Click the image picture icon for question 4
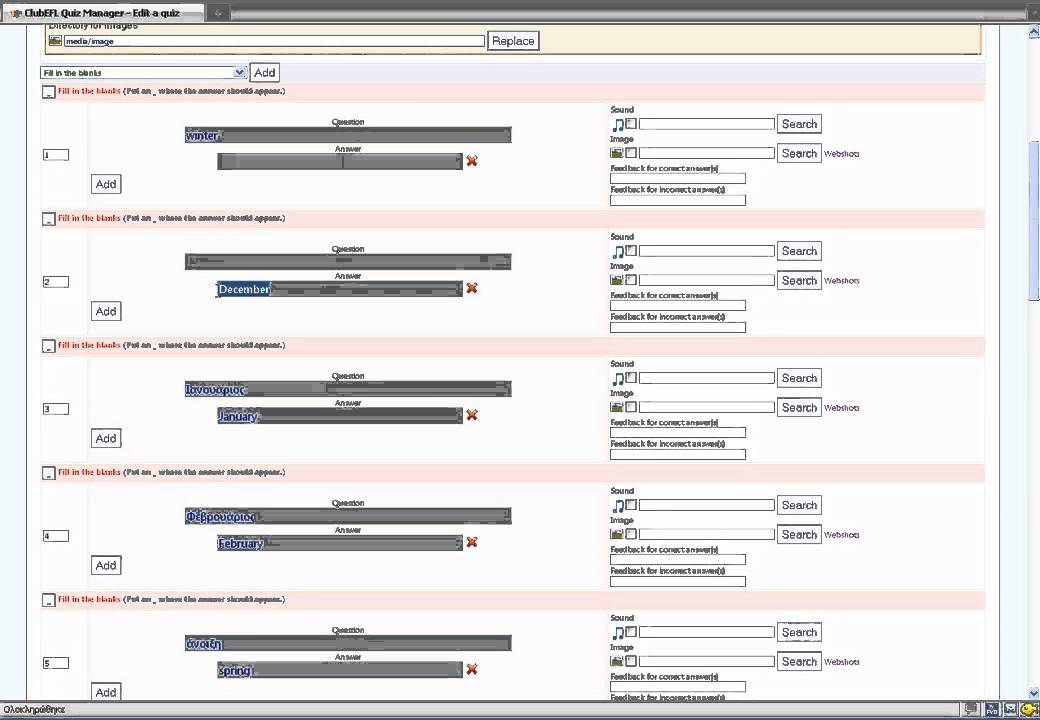Screen dimensions: 1040x720 tap(617, 534)
